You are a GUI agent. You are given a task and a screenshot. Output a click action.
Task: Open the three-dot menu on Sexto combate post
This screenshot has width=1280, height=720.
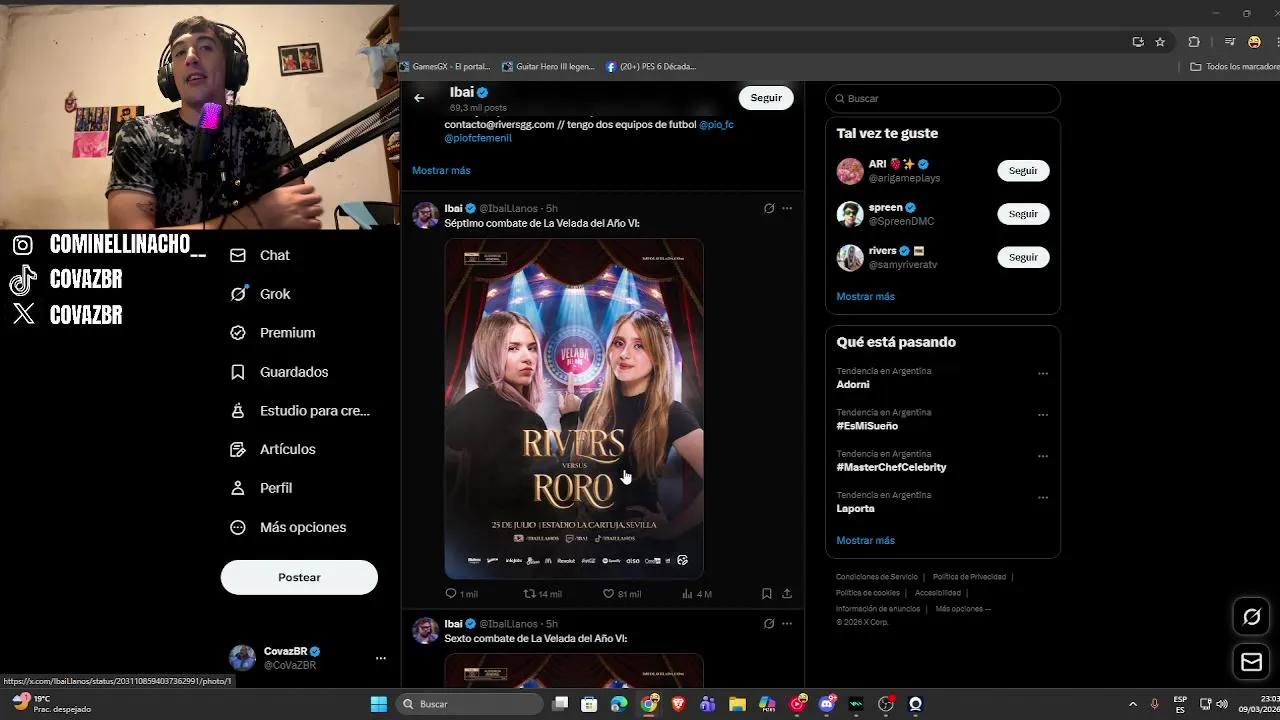(x=787, y=623)
